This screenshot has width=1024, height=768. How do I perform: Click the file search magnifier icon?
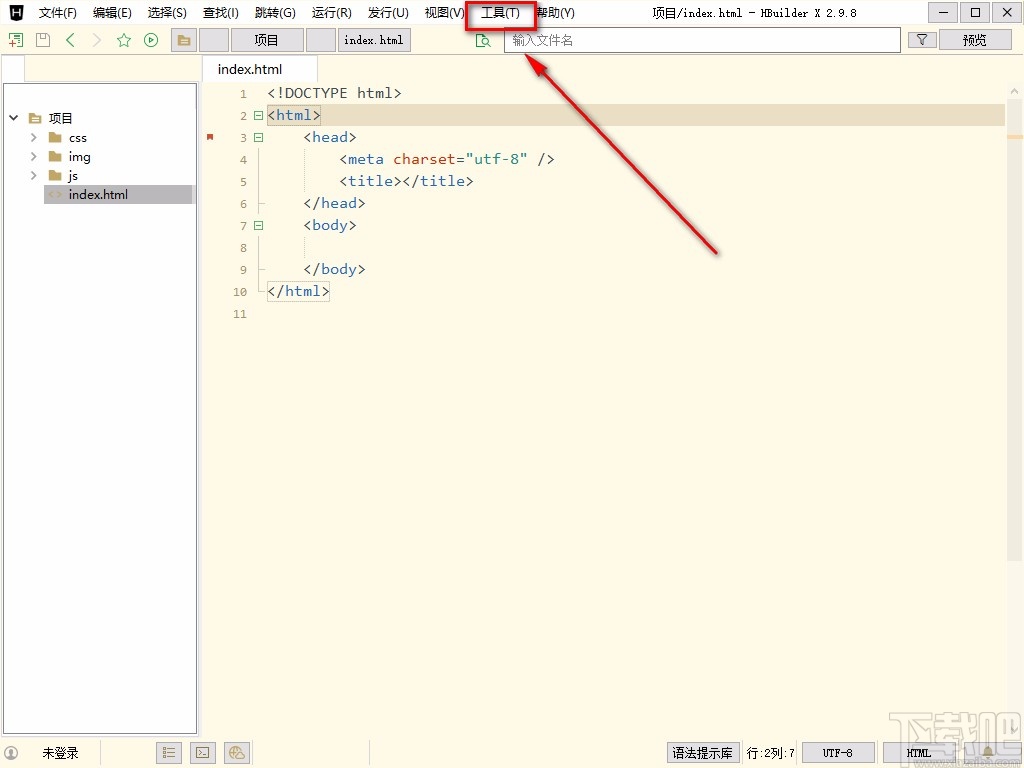(483, 40)
